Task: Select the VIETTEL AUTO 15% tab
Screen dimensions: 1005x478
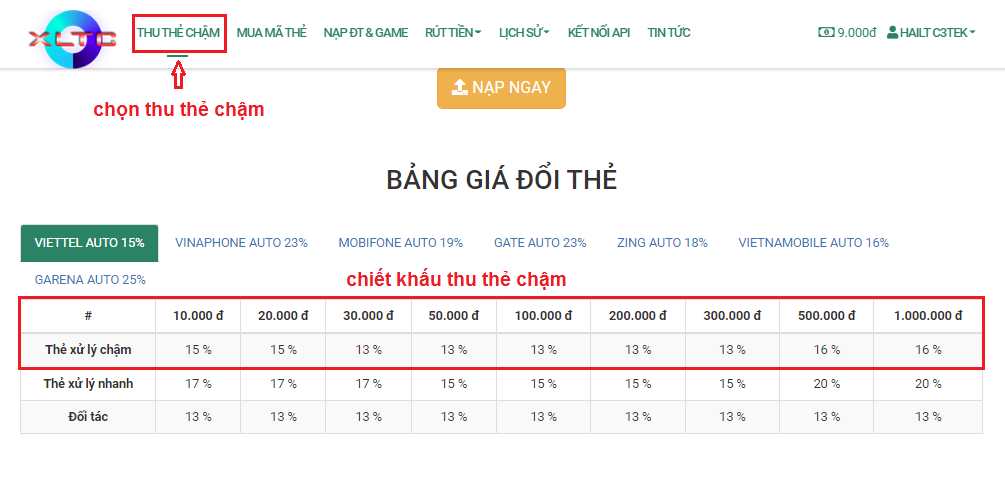Action: [x=90, y=243]
